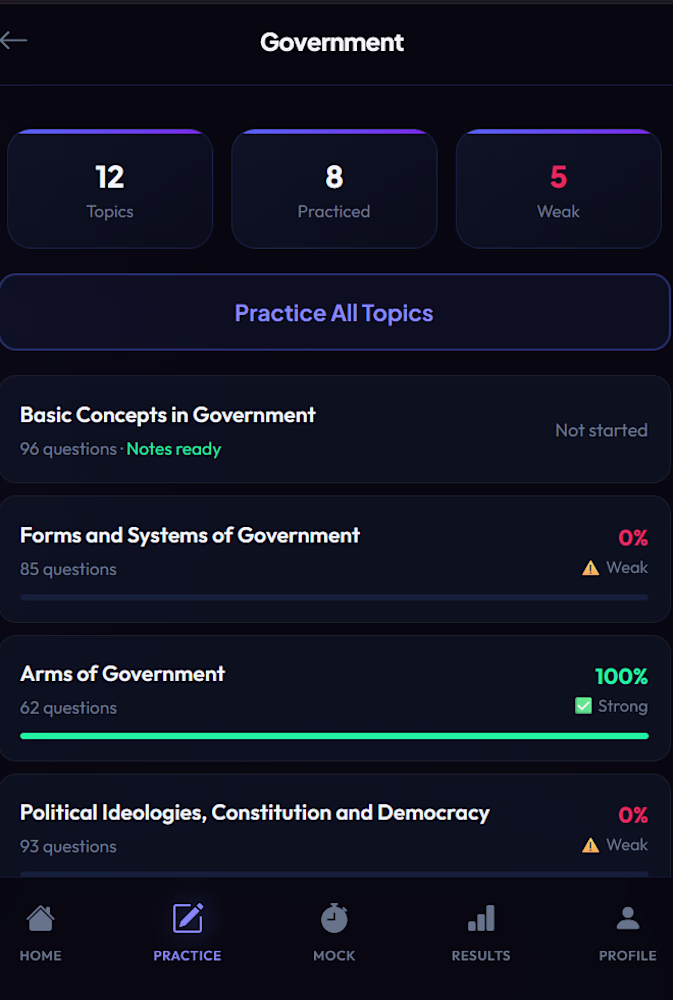
Task: Go back using the left arrow
Action: tap(14, 41)
